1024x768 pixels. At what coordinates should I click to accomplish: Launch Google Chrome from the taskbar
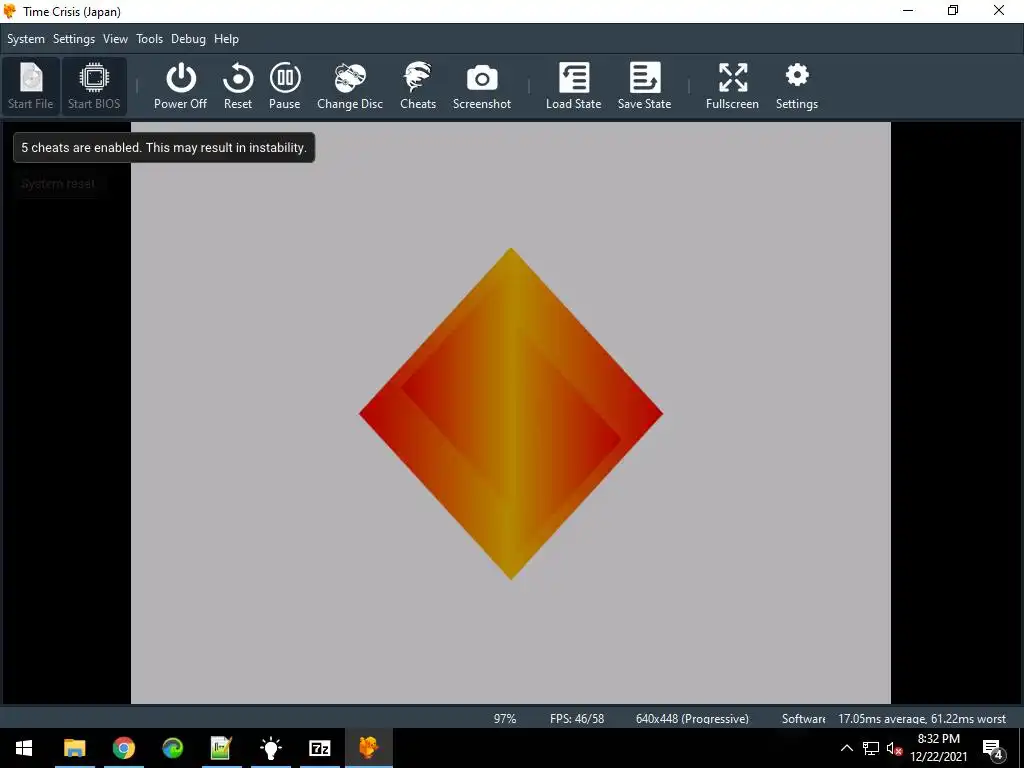123,748
